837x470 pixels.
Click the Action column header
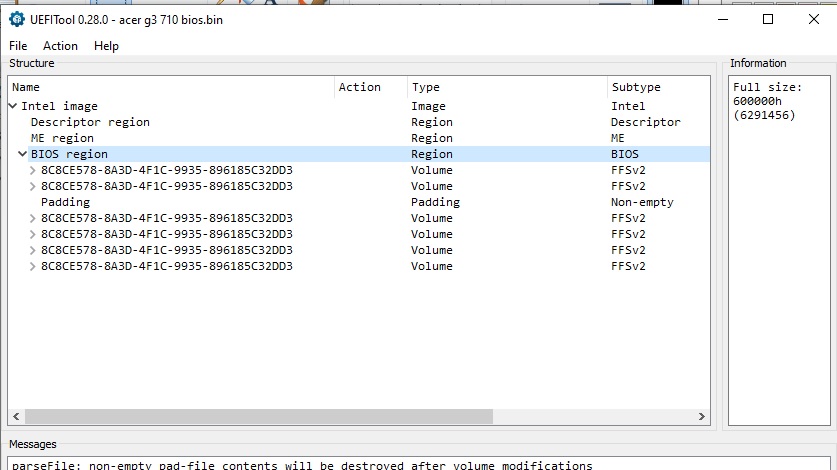coord(371,87)
